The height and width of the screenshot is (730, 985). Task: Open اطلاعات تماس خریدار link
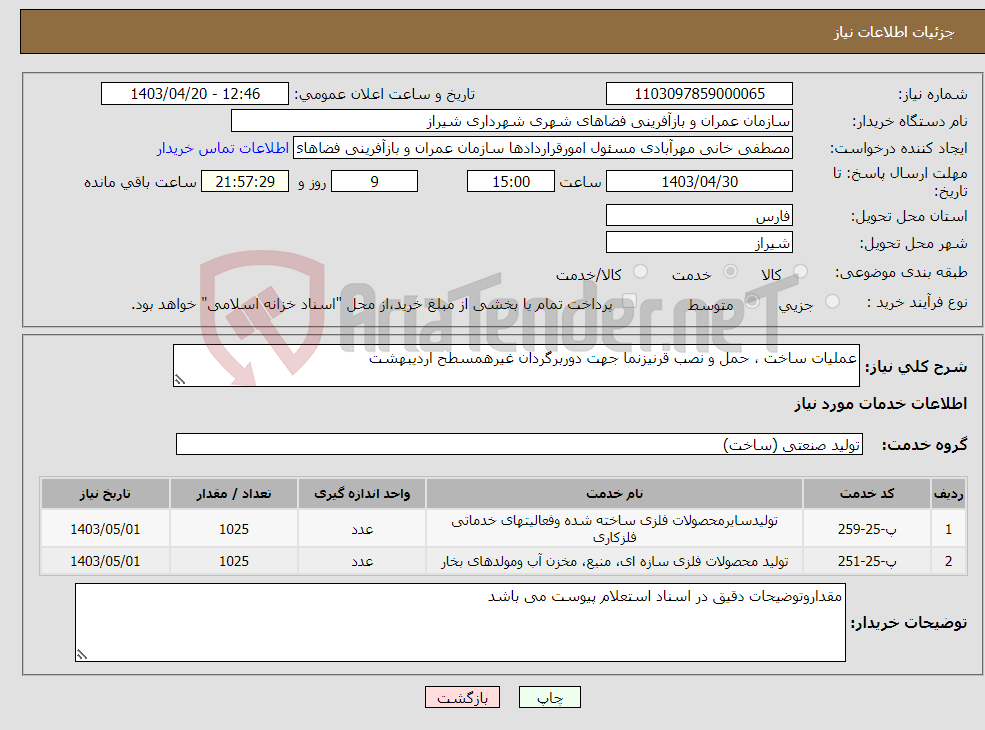pyautogui.click(x=222, y=148)
